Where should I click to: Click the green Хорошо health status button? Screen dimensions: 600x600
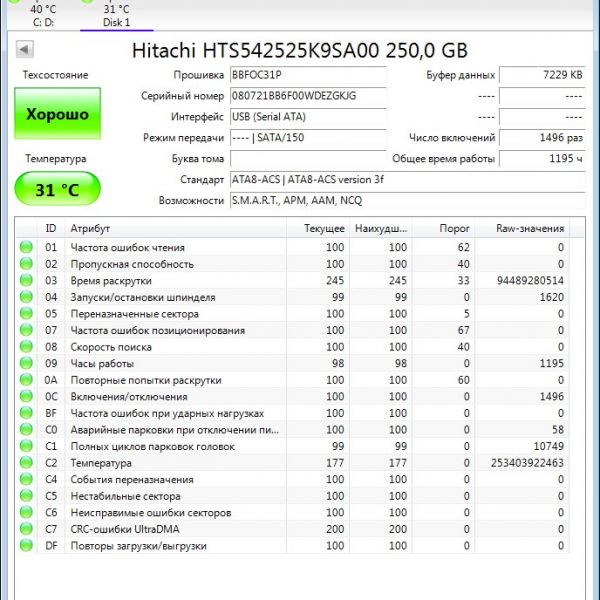57,113
